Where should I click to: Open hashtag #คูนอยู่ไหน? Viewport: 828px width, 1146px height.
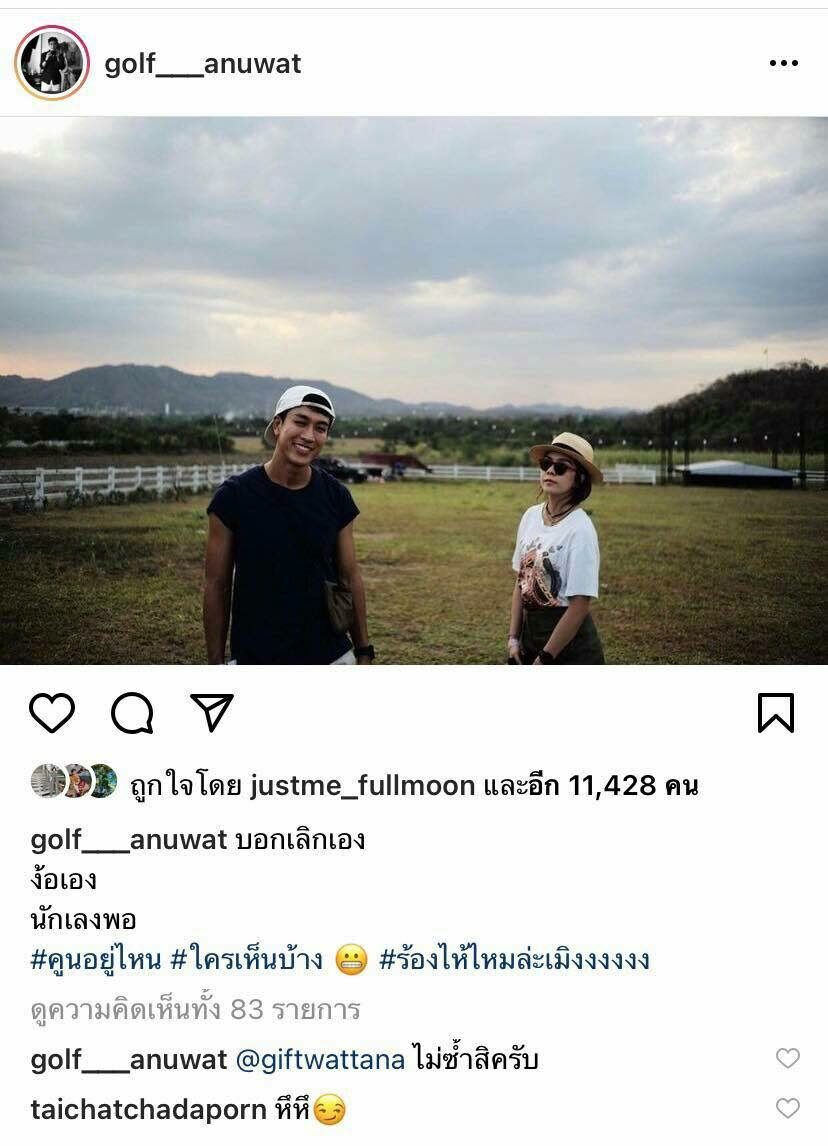(96, 960)
